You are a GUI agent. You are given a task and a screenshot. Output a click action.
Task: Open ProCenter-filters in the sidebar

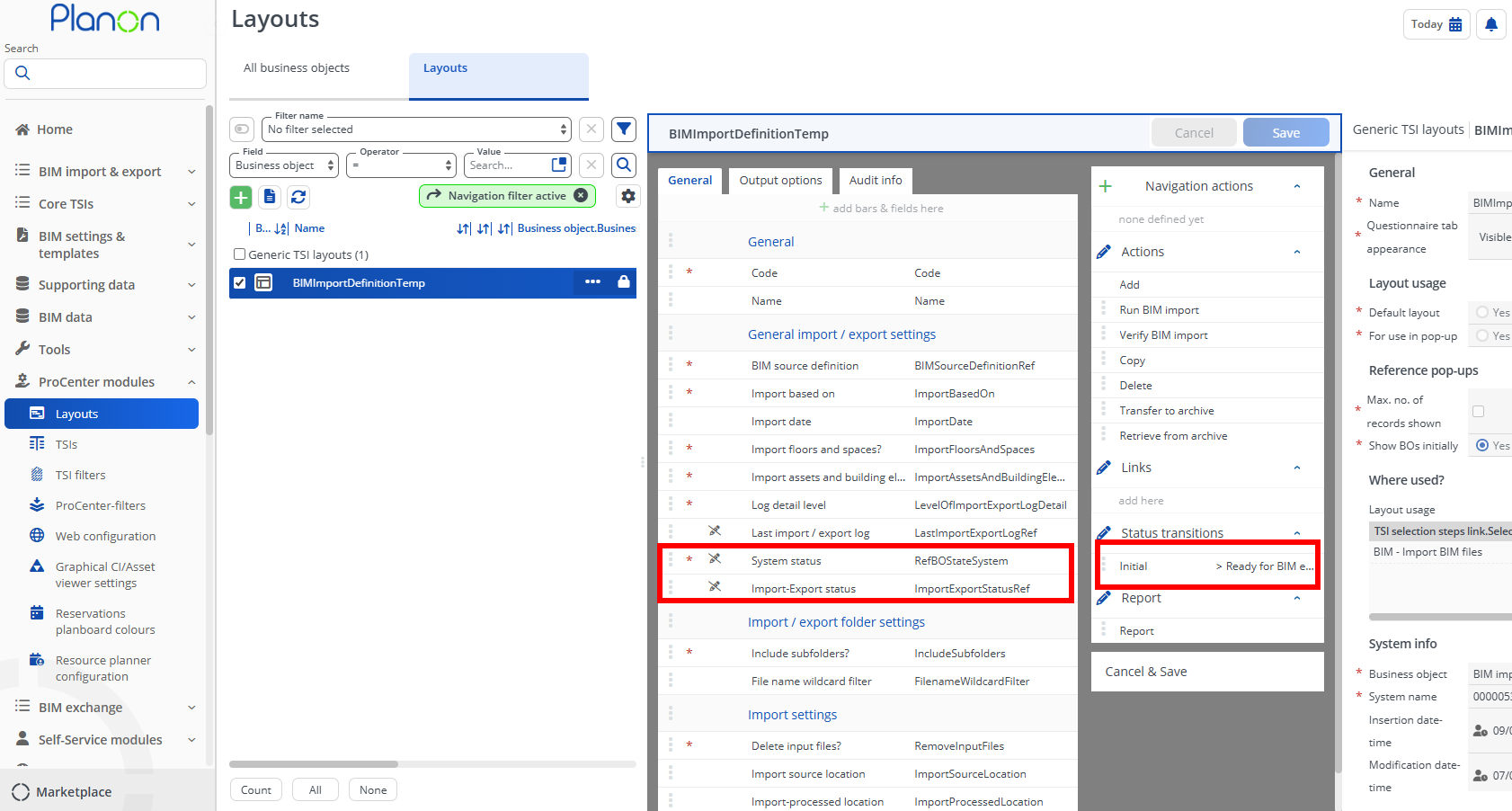tap(101, 505)
